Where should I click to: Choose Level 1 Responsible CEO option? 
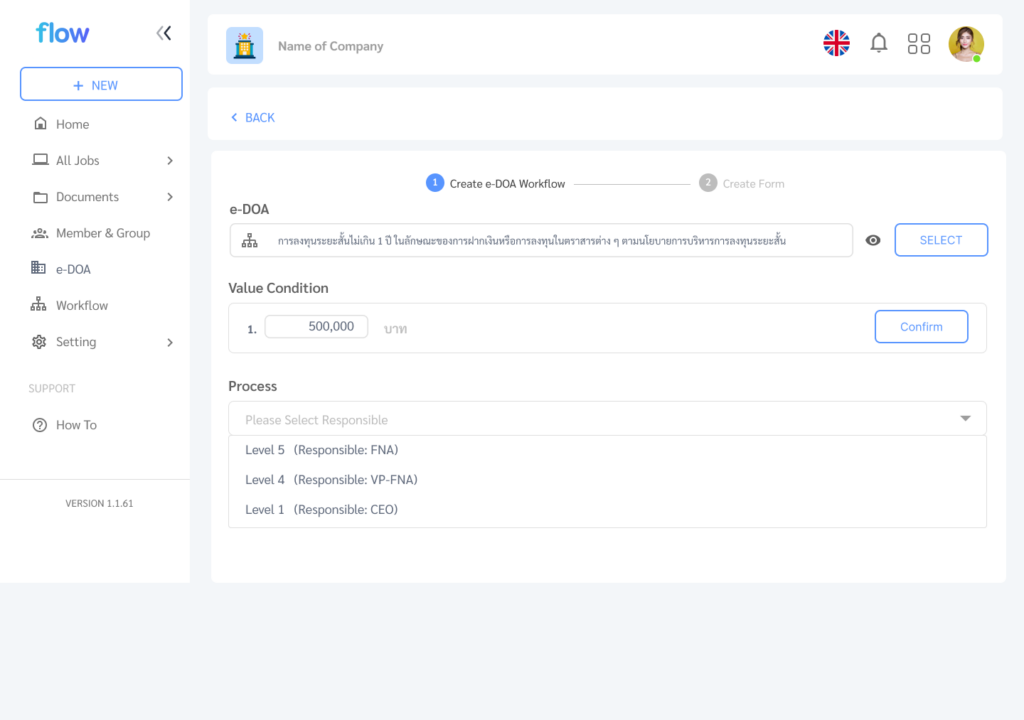click(x=607, y=510)
